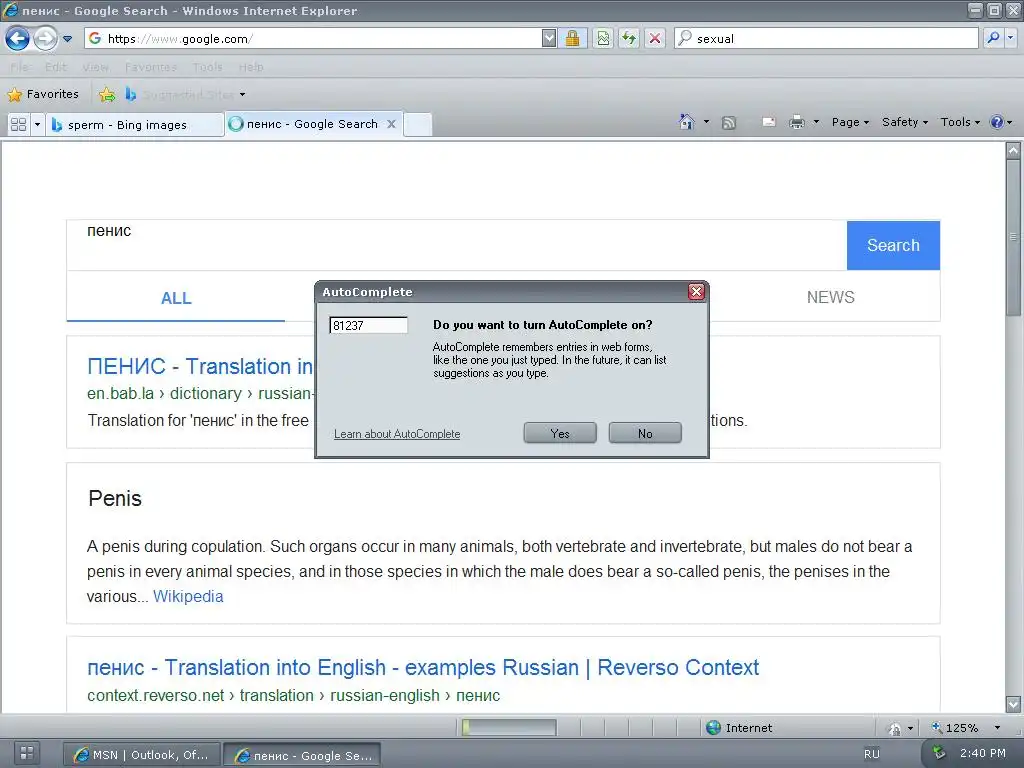Open the recent pages dropdown arrow

click(x=67, y=39)
